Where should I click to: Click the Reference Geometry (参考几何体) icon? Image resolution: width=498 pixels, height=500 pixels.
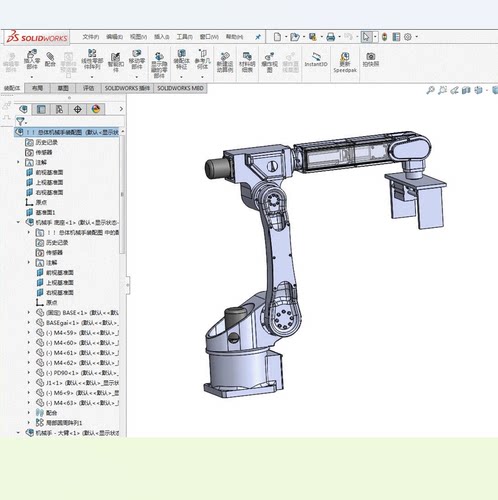pos(202,59)
